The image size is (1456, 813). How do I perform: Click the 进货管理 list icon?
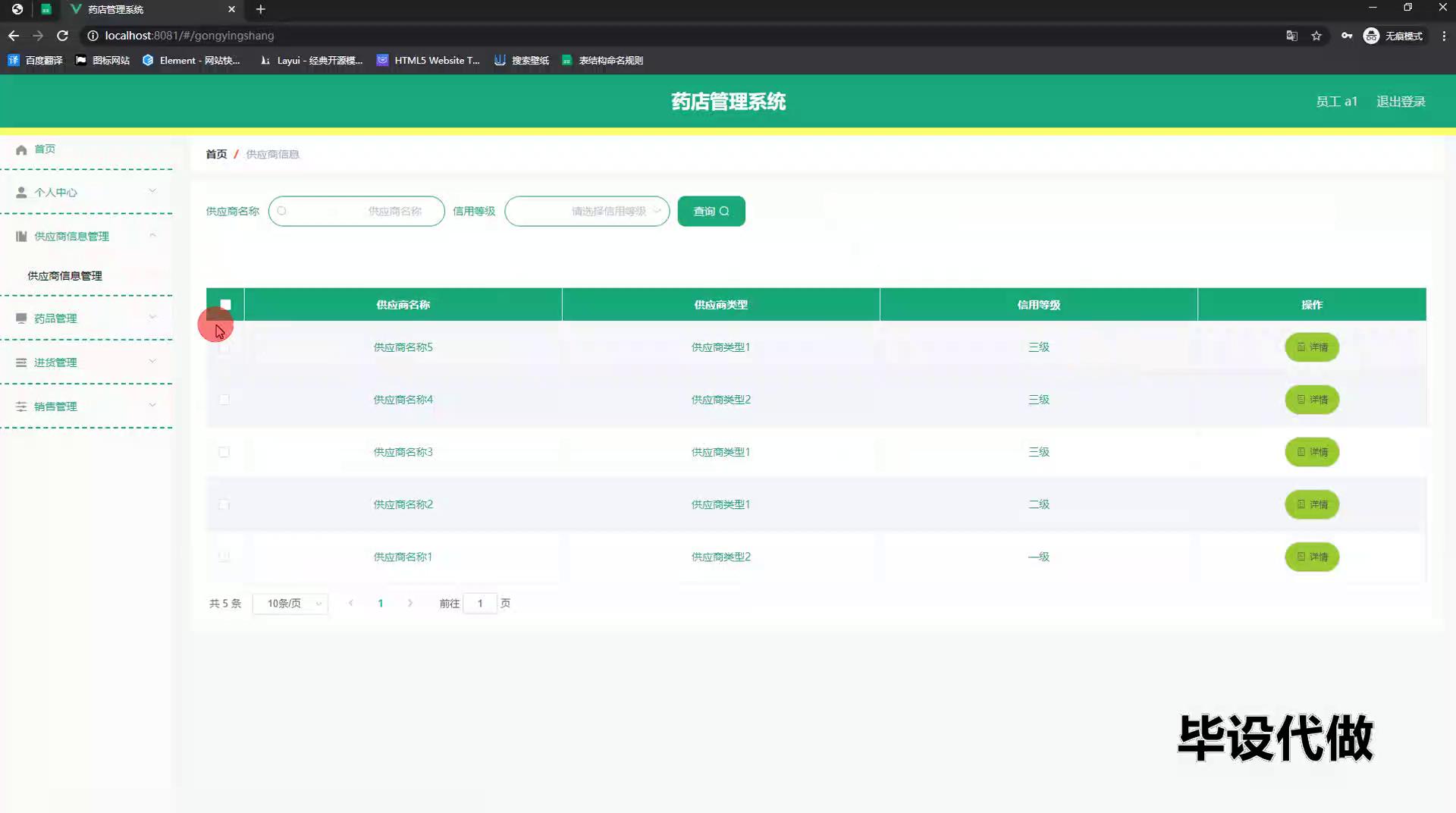[21, 363]
